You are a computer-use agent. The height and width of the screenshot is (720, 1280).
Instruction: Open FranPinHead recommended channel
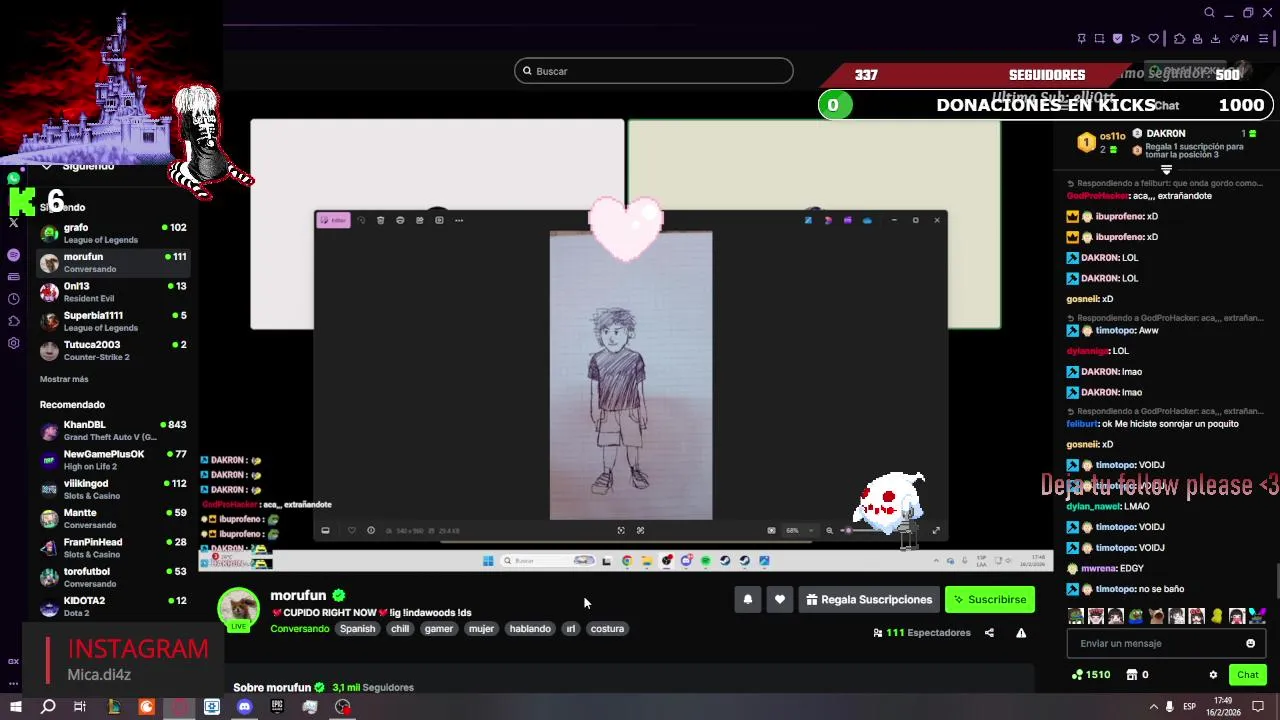113,548
